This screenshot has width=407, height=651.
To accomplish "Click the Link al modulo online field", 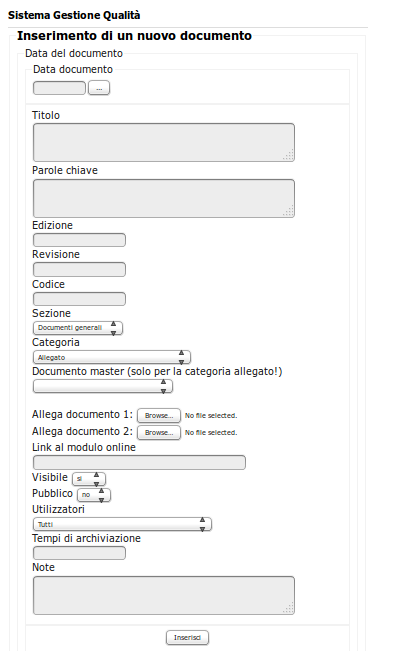I will [139, 463].
